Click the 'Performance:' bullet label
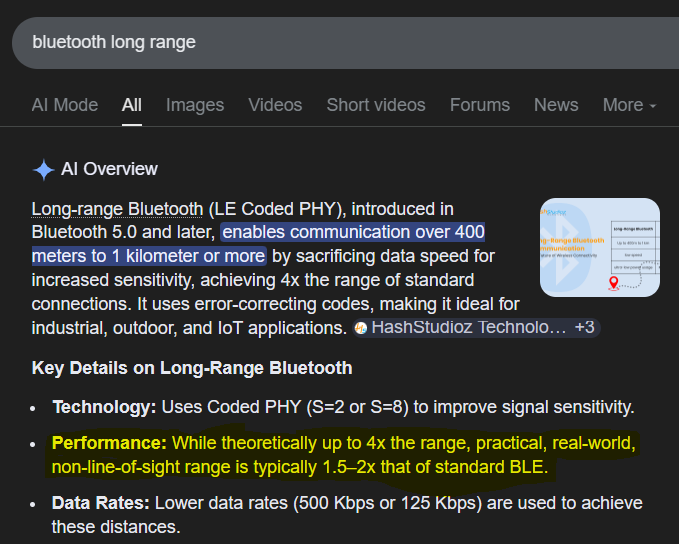 pos(109,443)
